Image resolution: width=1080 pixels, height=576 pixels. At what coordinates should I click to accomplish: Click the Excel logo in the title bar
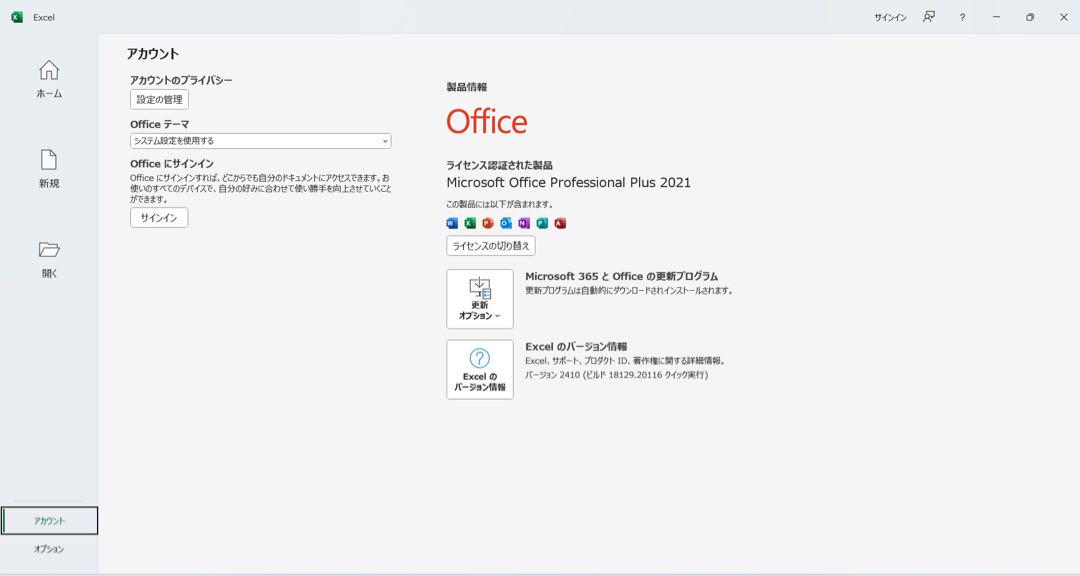[17, 17]
